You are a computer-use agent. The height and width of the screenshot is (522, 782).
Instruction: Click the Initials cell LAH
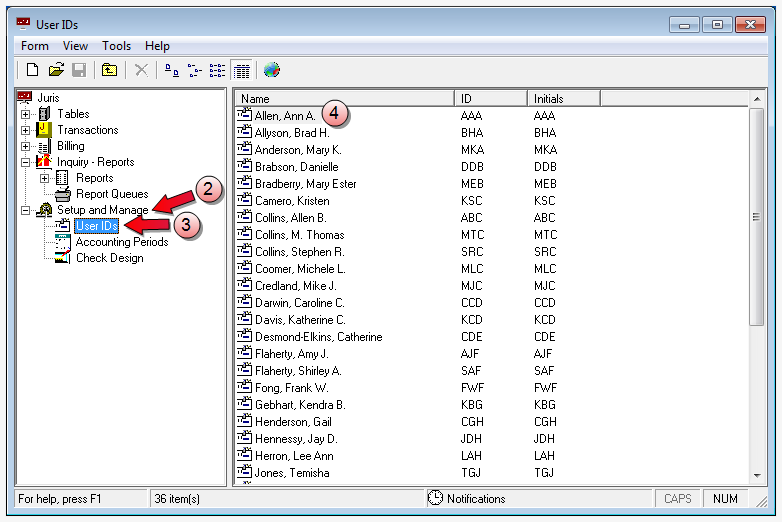click(544, 456)
